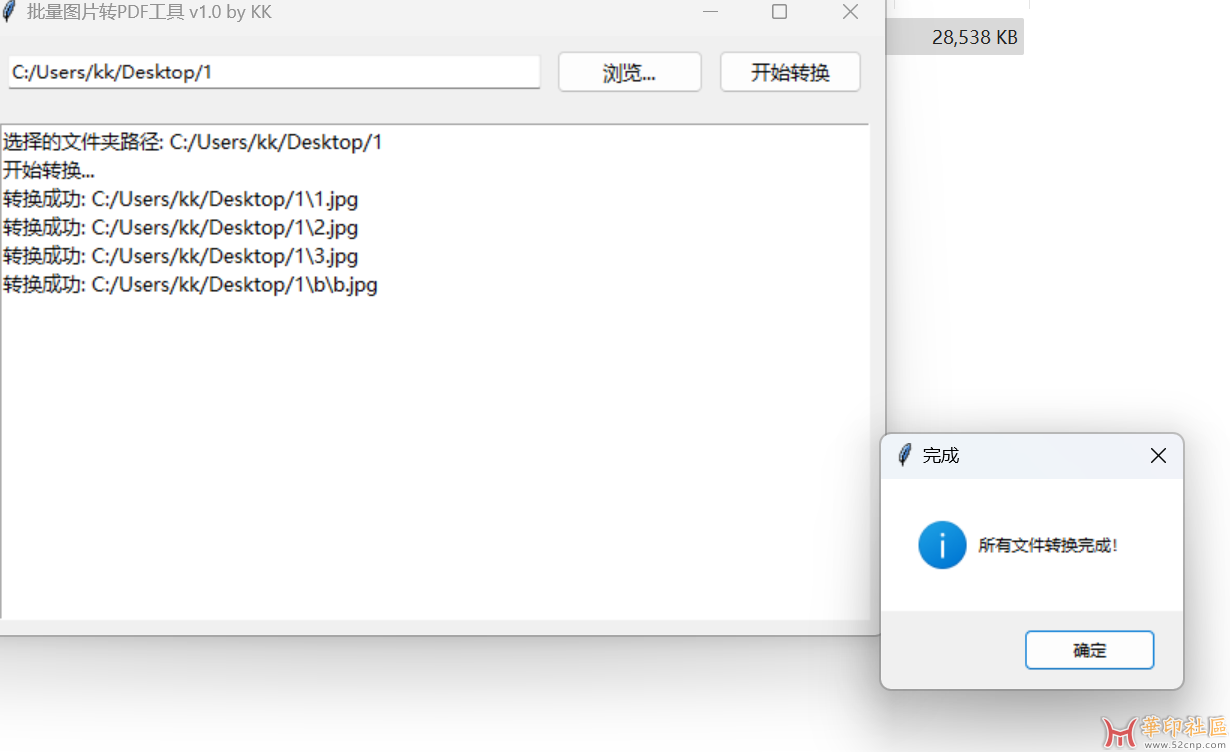Click the 选择的文件夹路径 log line

[192, 142]
